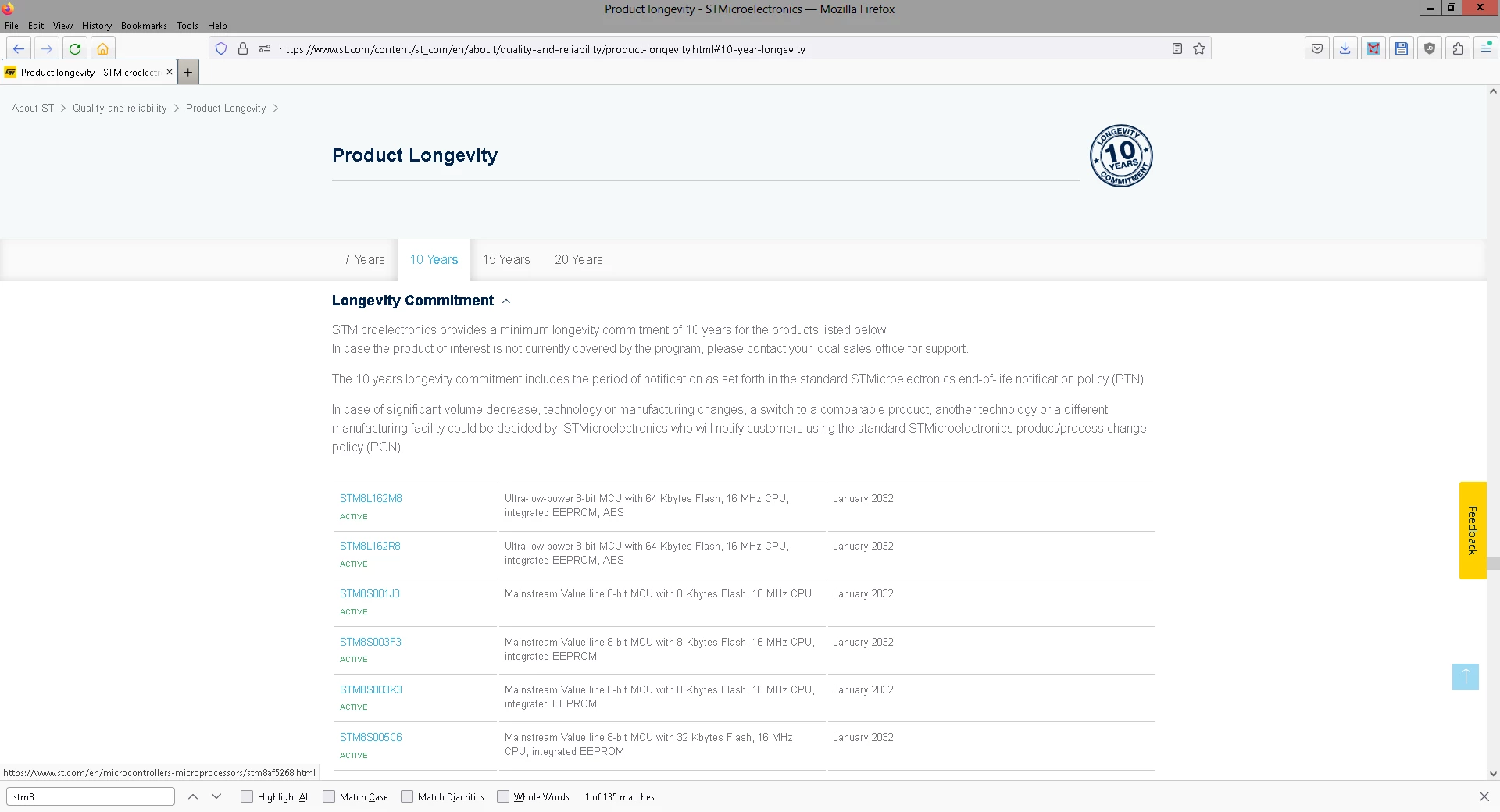Switch to the 20 Years tab

579,260
